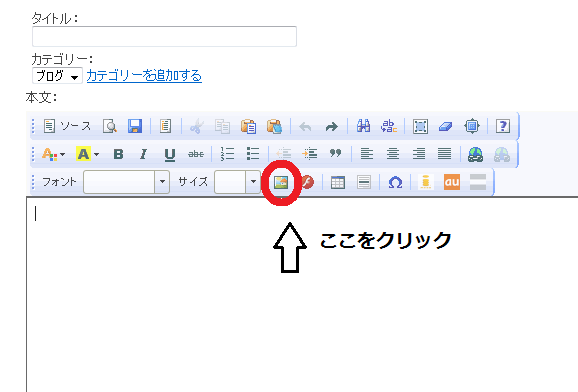Click the Paste clipboard icon
Screen dimensions: 578x392
click(248, 126)
